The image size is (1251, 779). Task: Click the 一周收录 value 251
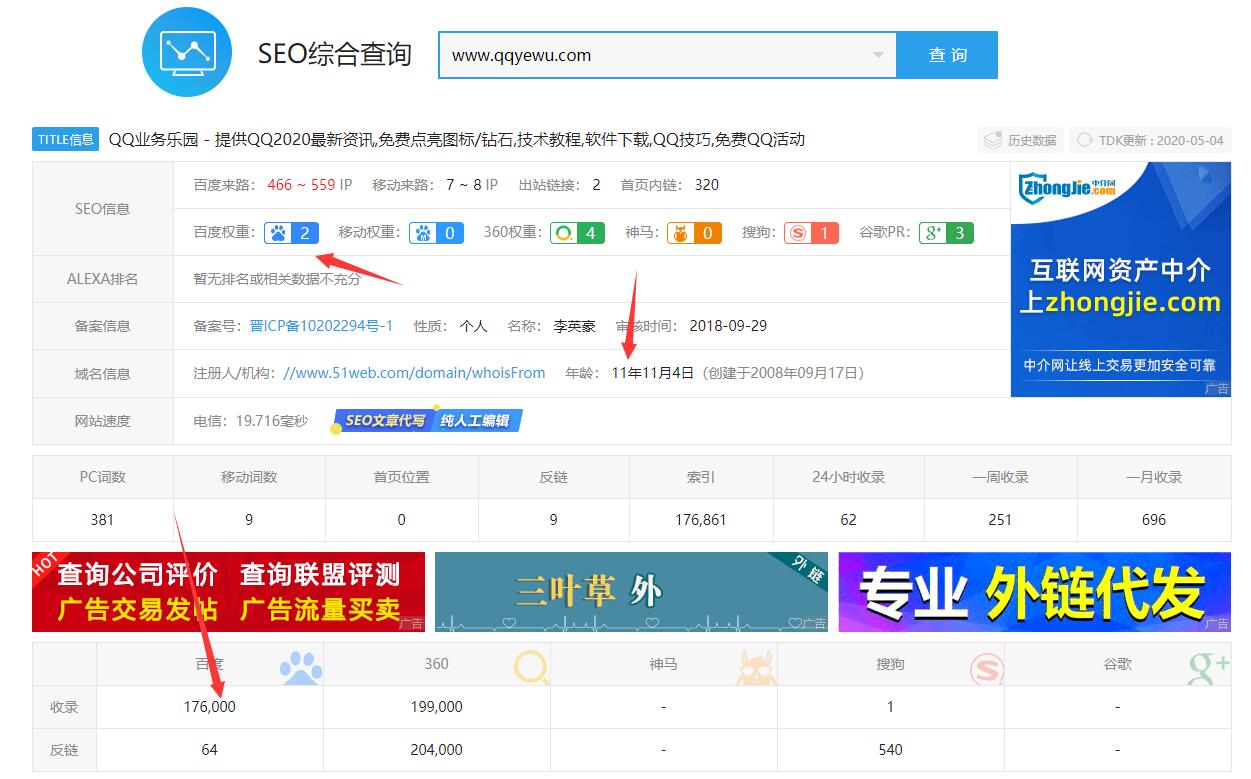(x=1000, y=520)
